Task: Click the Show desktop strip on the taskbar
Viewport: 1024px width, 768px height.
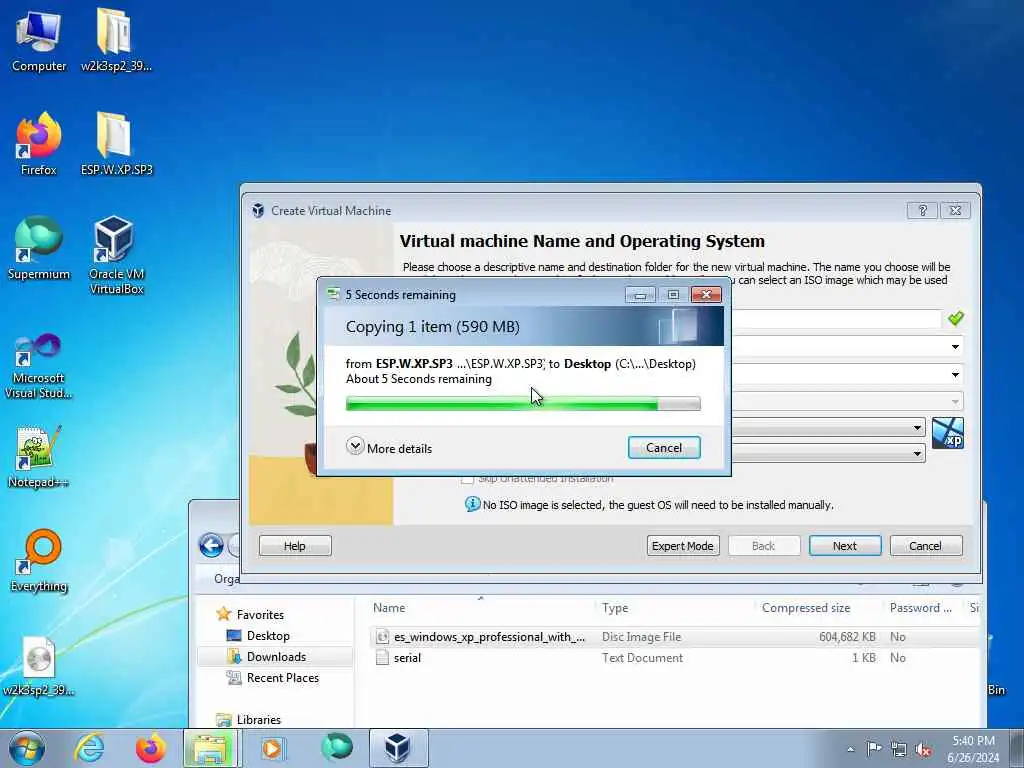Action: coord(1017,748)
